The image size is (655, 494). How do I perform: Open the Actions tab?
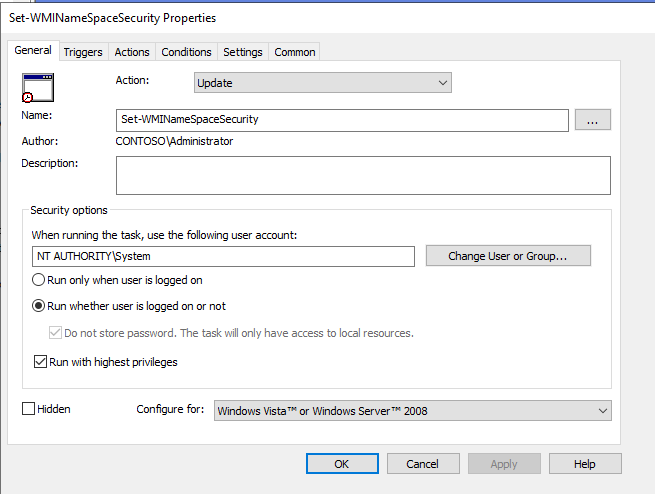pyautogui.click(x=131, y=52)
